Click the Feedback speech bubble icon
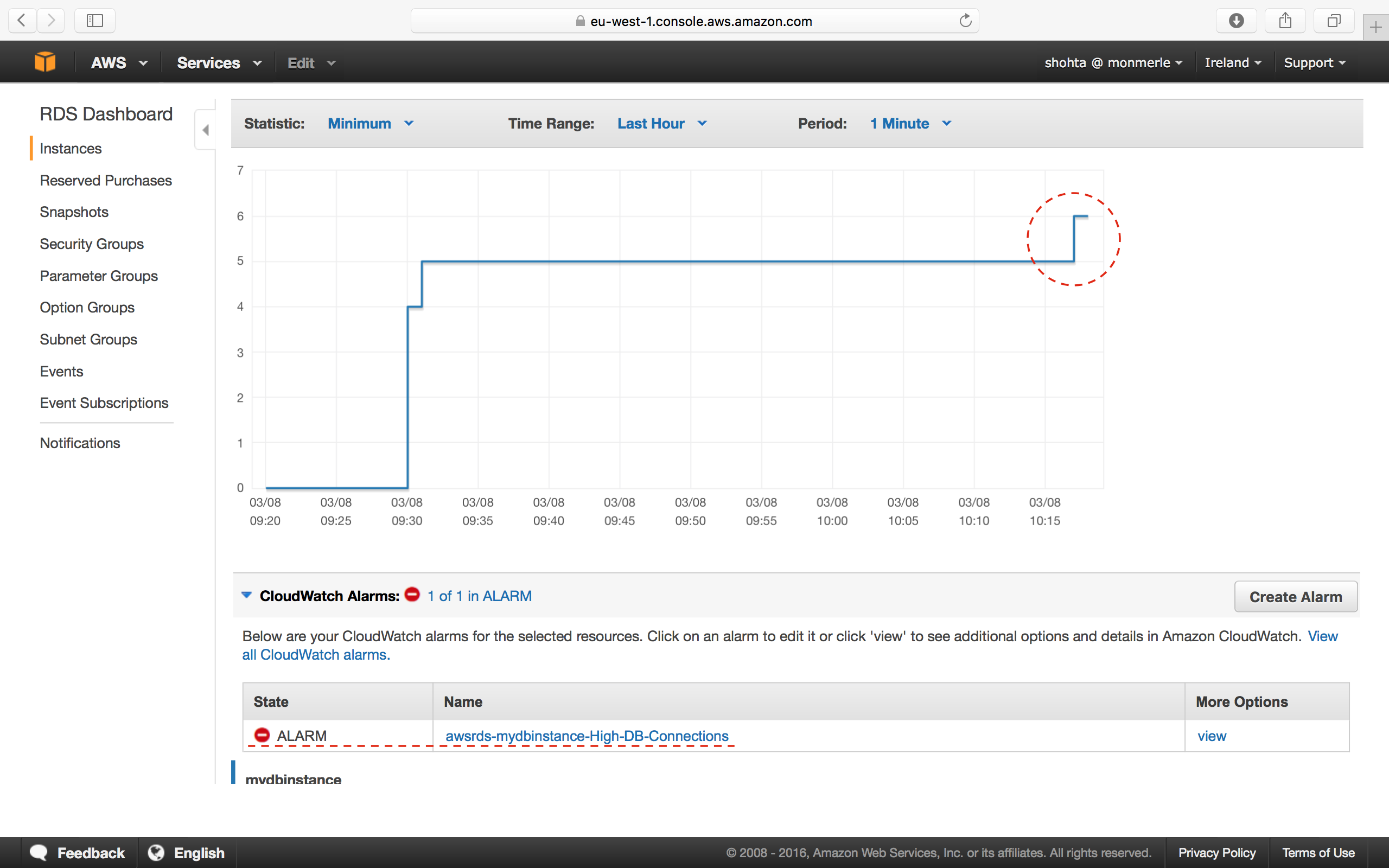The width and height of the screenshot is (1389, 868). 39,852
